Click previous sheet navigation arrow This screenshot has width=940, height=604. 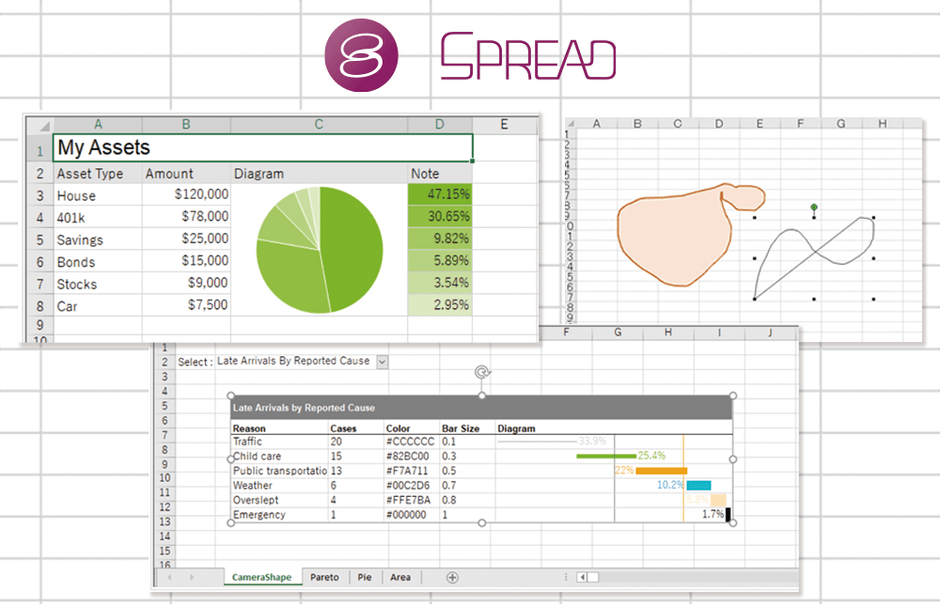click(170, 578)
